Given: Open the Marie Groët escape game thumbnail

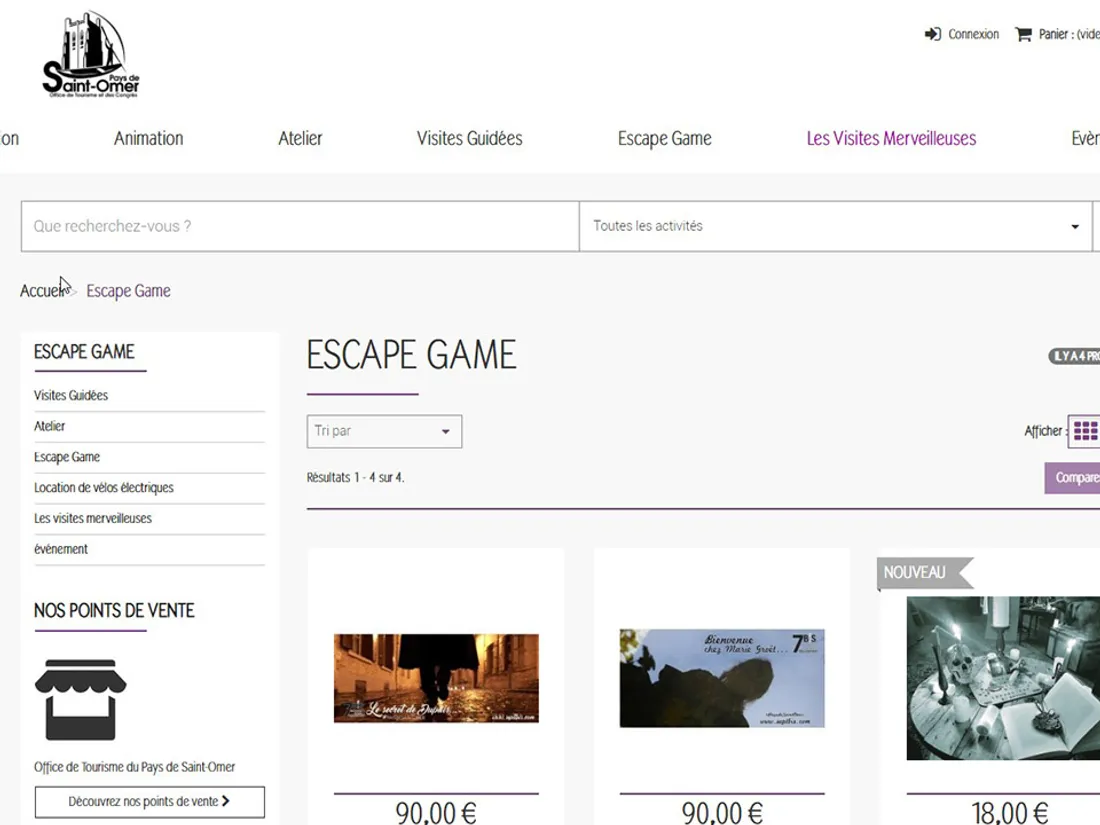Looking at the screenshot, I should [722, 678].
